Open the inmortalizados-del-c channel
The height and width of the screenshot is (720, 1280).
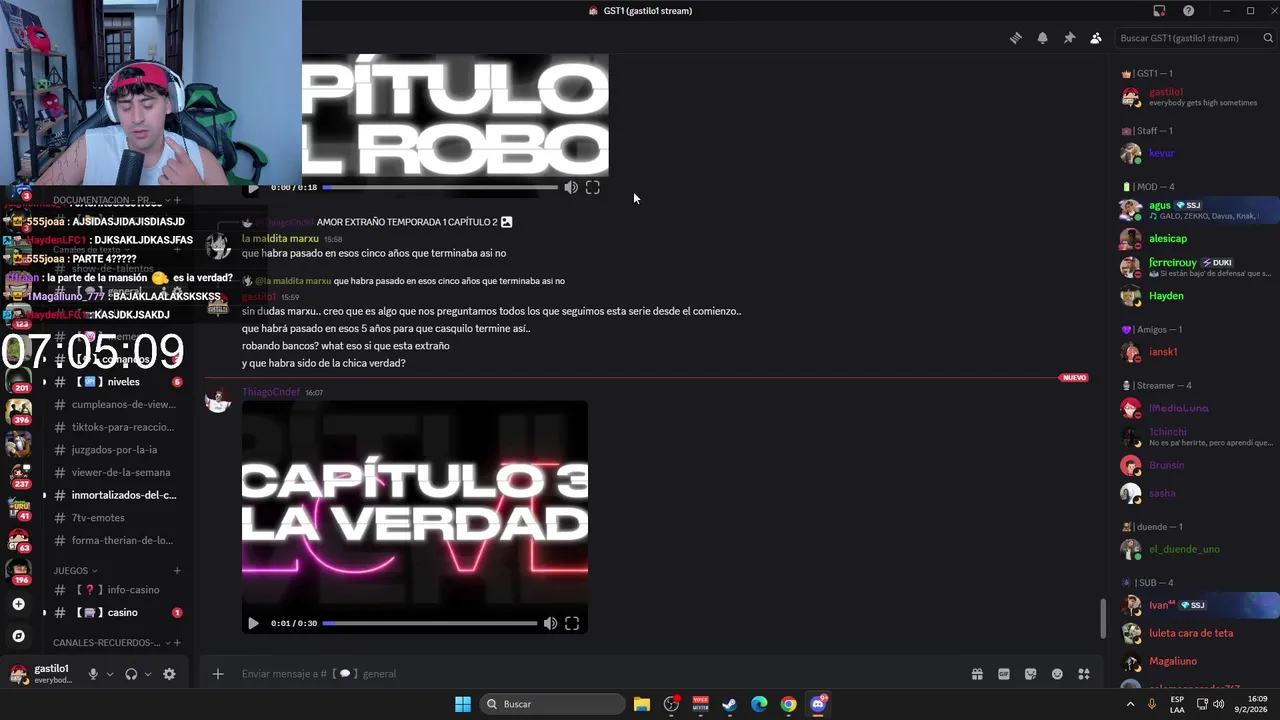tap(118, 495)
